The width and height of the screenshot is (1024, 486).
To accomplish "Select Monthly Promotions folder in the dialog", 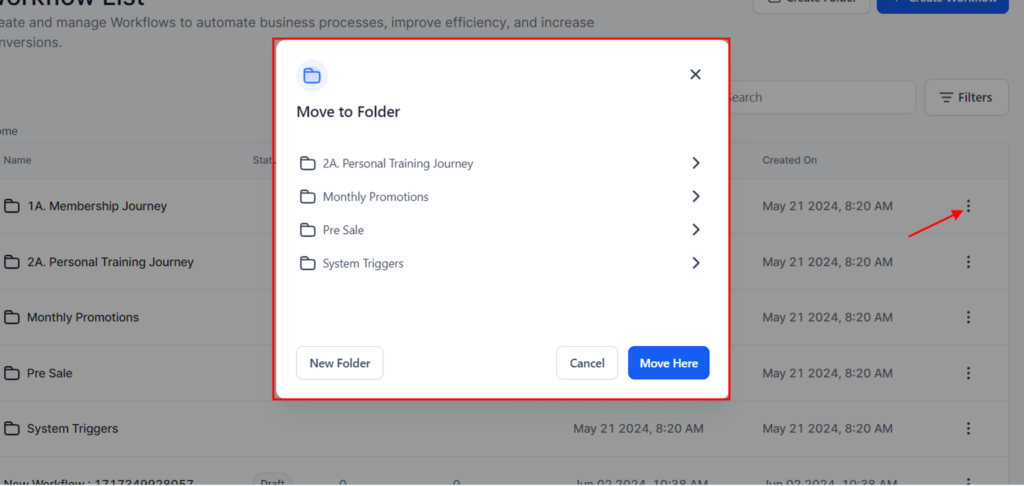I will coord(375,197).
